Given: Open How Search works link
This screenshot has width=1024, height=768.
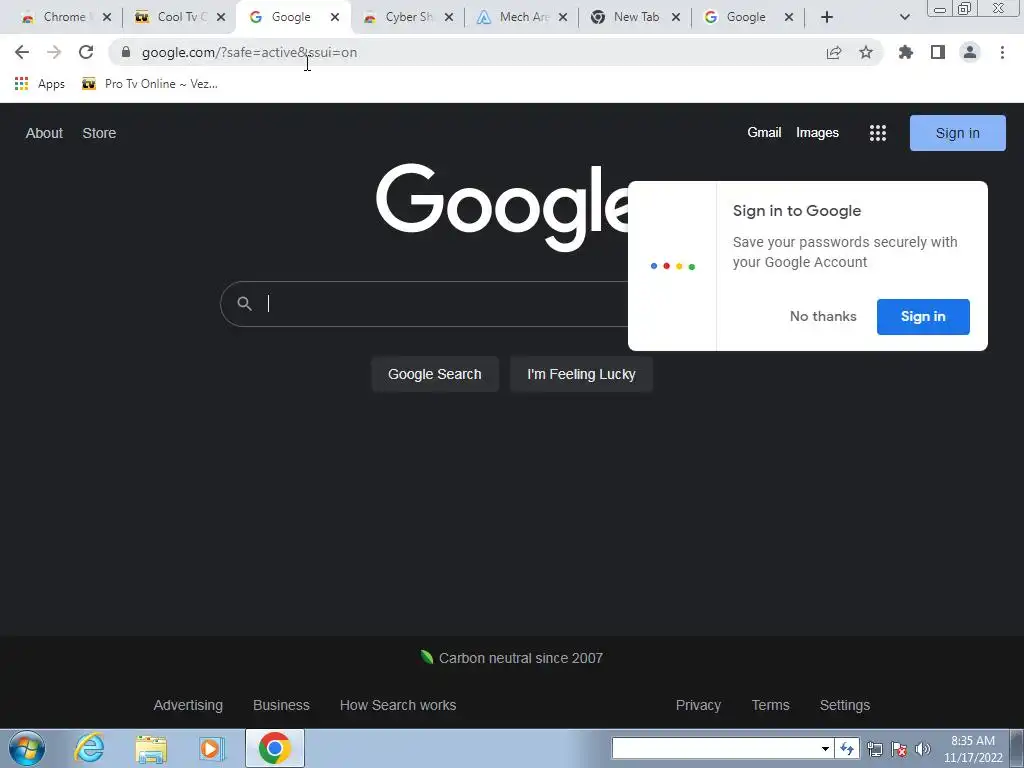Looking at the screenshot, I should tap(398, 705).
